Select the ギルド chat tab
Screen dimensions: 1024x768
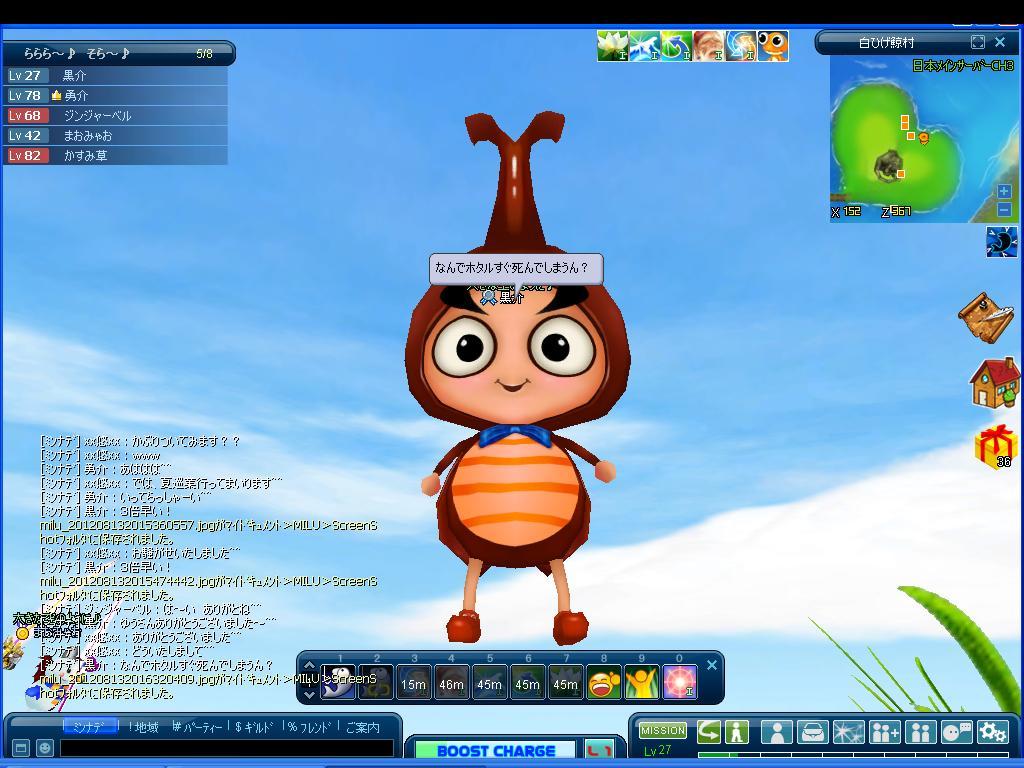[255, 727]
